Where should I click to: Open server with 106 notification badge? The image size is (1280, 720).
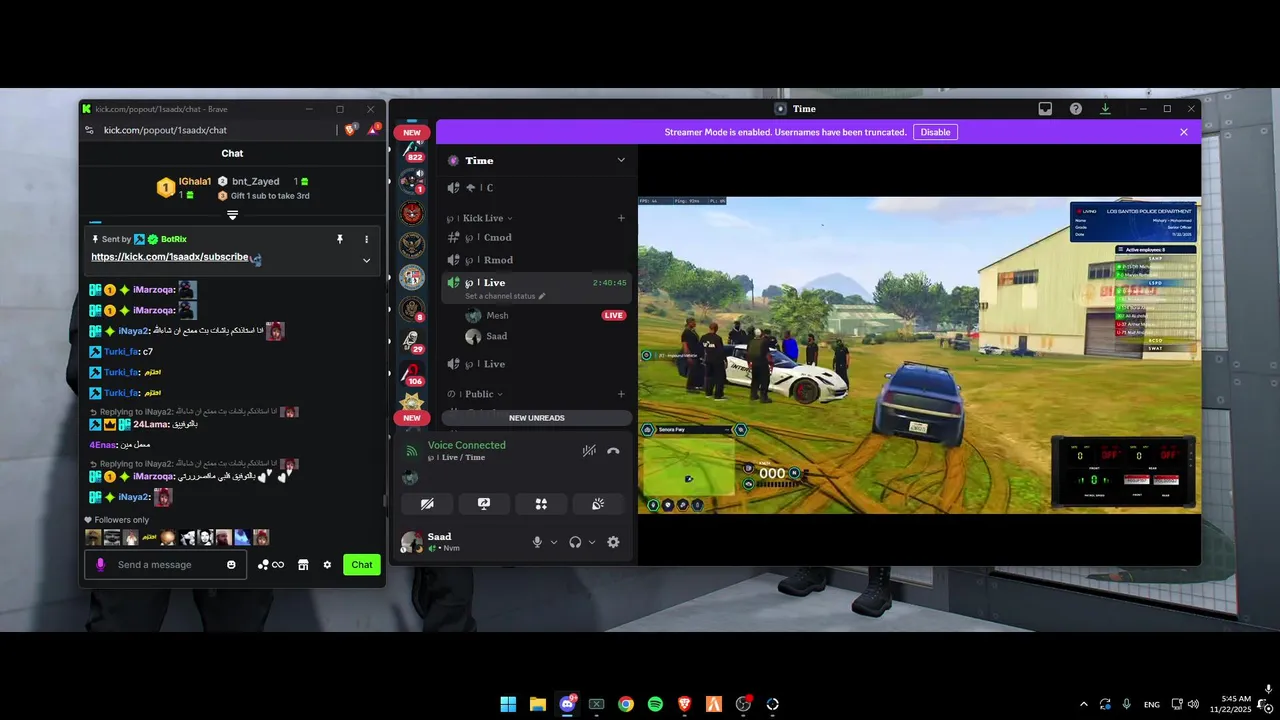click(x=412, y=373)
